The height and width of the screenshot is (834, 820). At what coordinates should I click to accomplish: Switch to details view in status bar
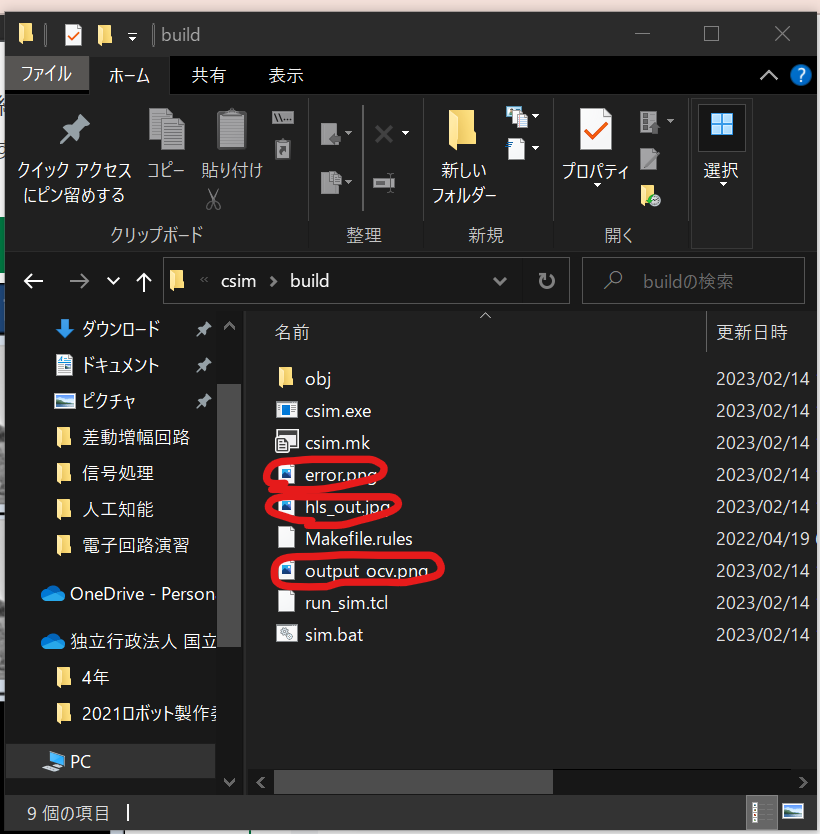tap(762, 812)
